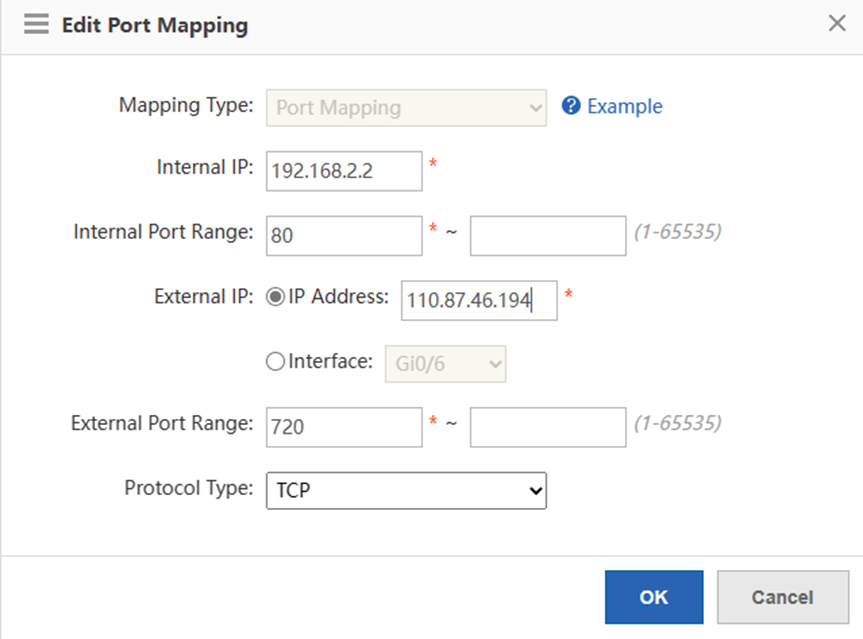Screen dimensions: 863x639
Task: Click the Edit Port Mapping title text
Action: click(x=155, y=25)
